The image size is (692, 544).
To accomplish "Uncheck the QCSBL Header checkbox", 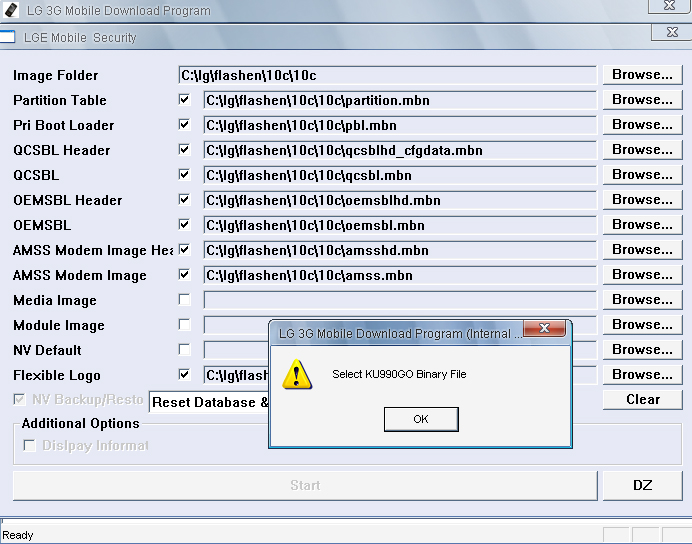I will point(184,150).
